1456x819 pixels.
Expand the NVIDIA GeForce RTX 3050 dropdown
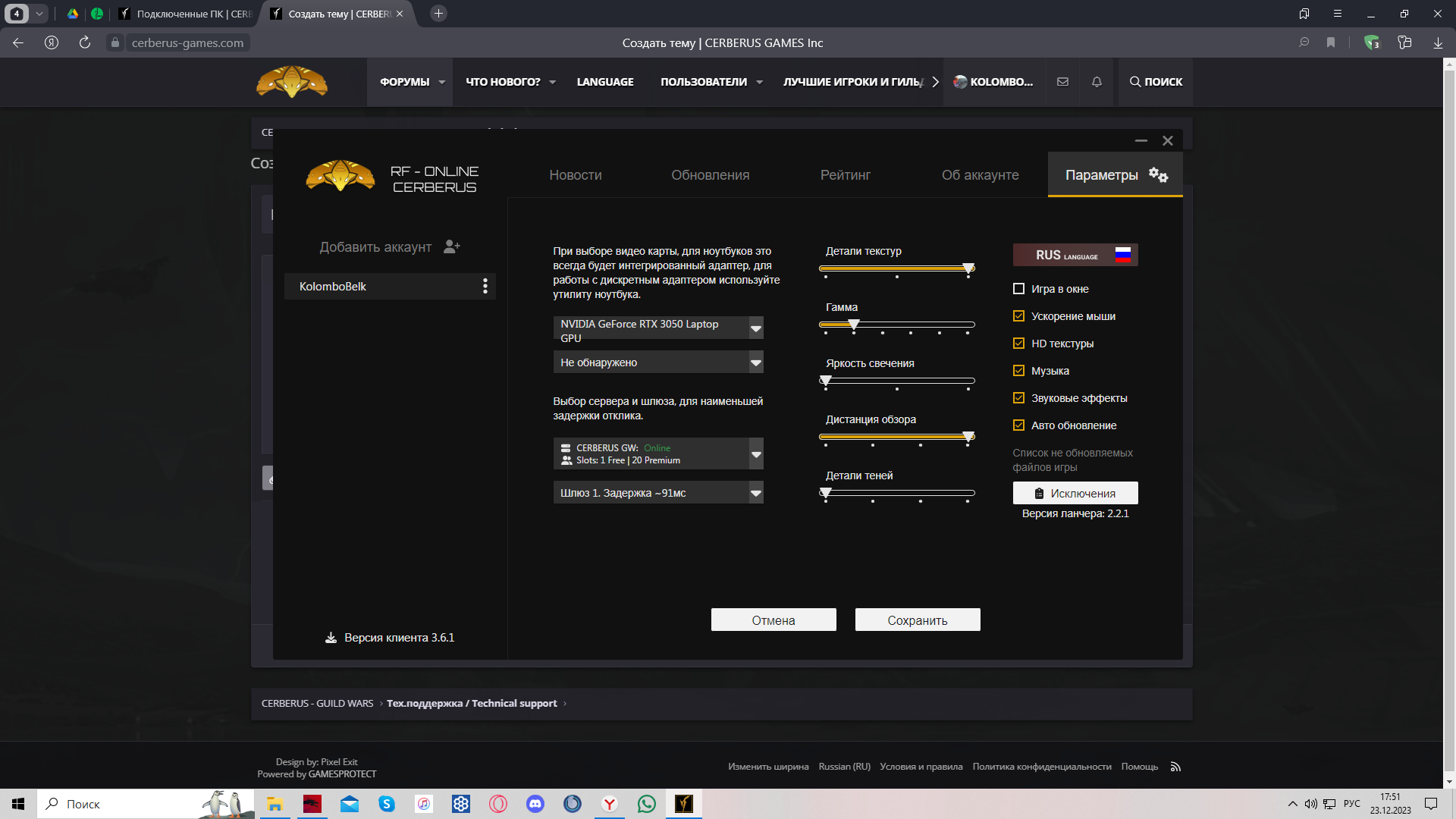[x=756, y=328]
